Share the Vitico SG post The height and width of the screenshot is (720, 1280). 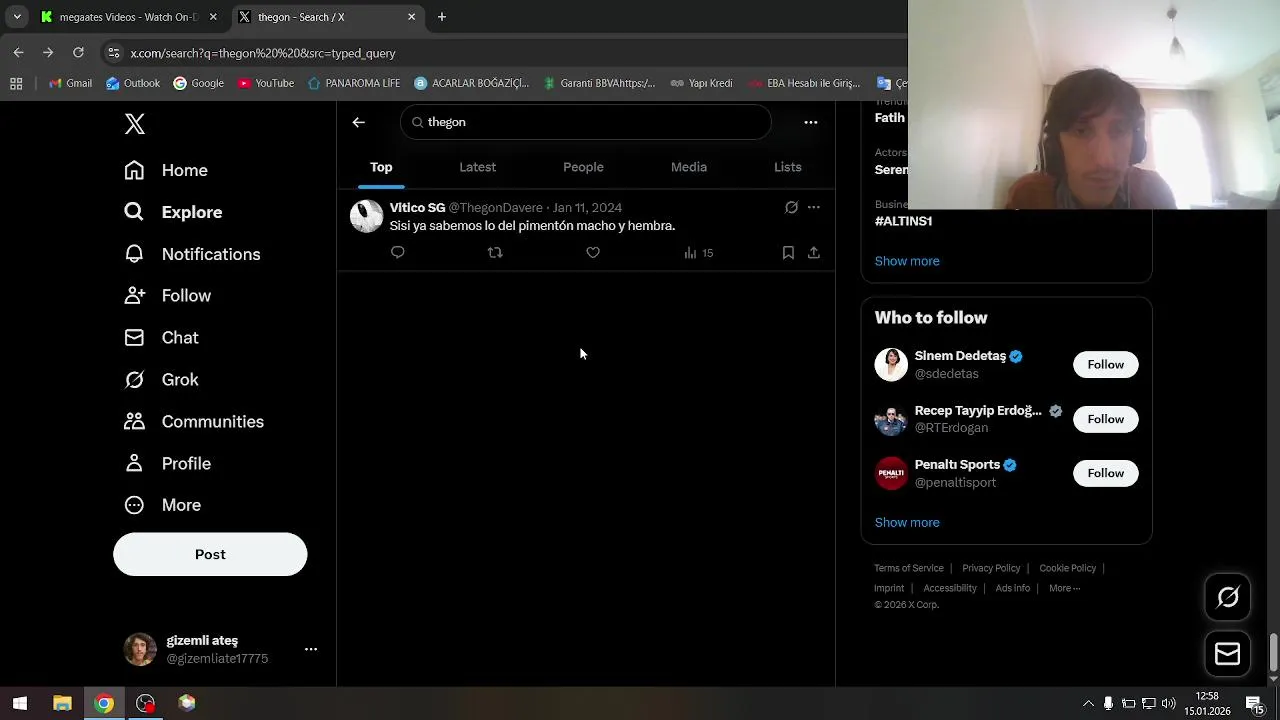pos(814,253)
